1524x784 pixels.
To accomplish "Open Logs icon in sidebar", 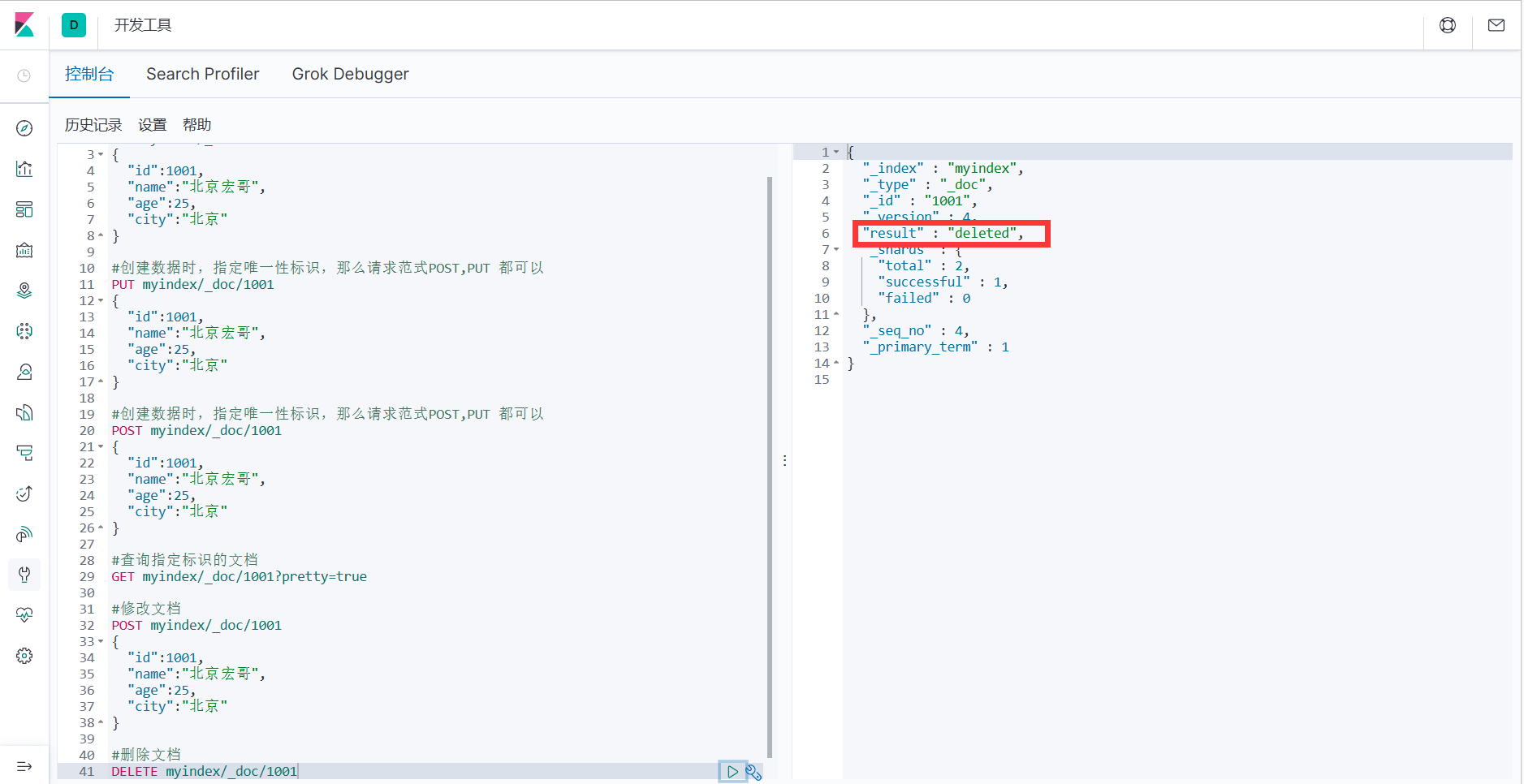I will [x=24, y=412].
